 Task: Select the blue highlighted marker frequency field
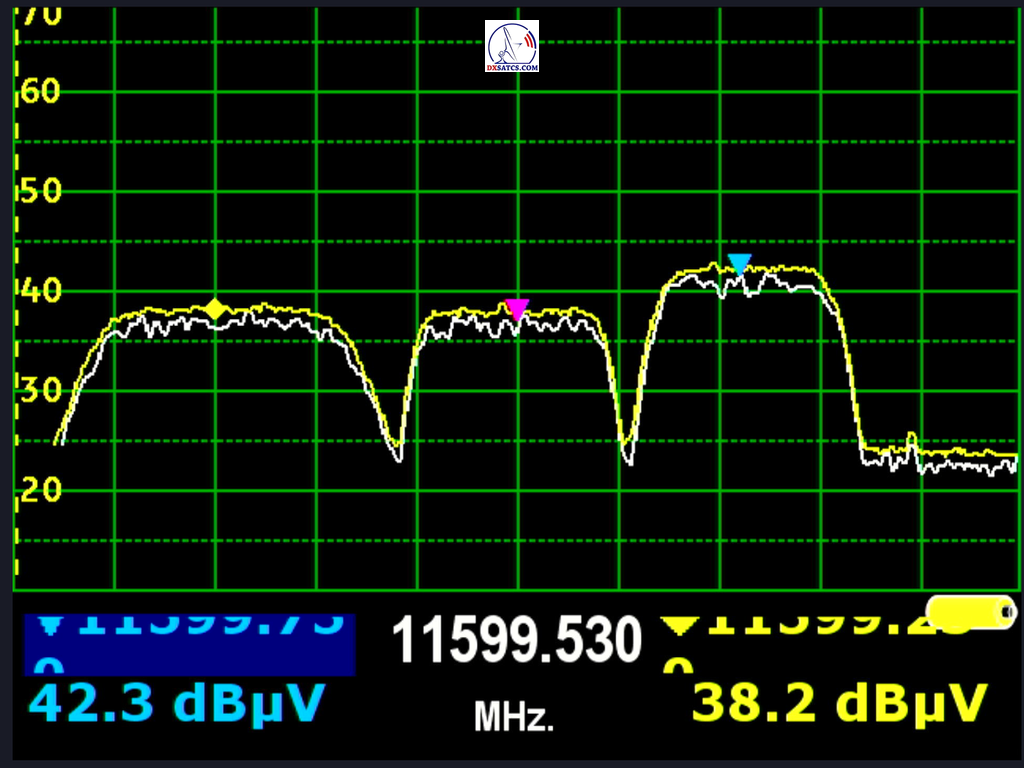click(x=190, y=644)
